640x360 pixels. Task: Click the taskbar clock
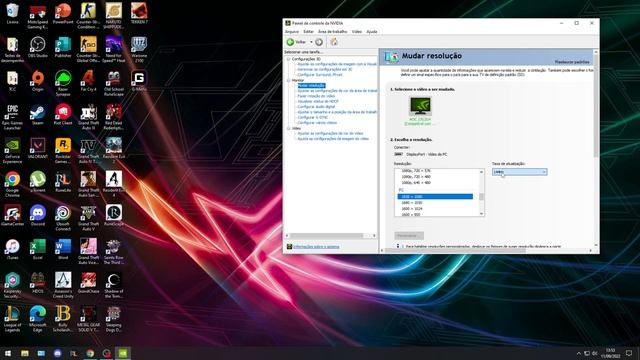(x=610, y=353)
